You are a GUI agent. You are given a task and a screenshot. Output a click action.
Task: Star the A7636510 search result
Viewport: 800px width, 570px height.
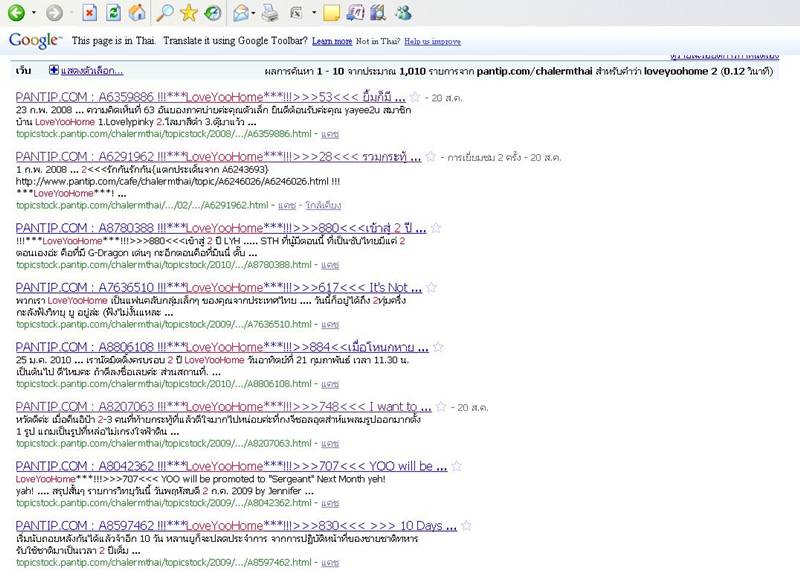point(432,288)
